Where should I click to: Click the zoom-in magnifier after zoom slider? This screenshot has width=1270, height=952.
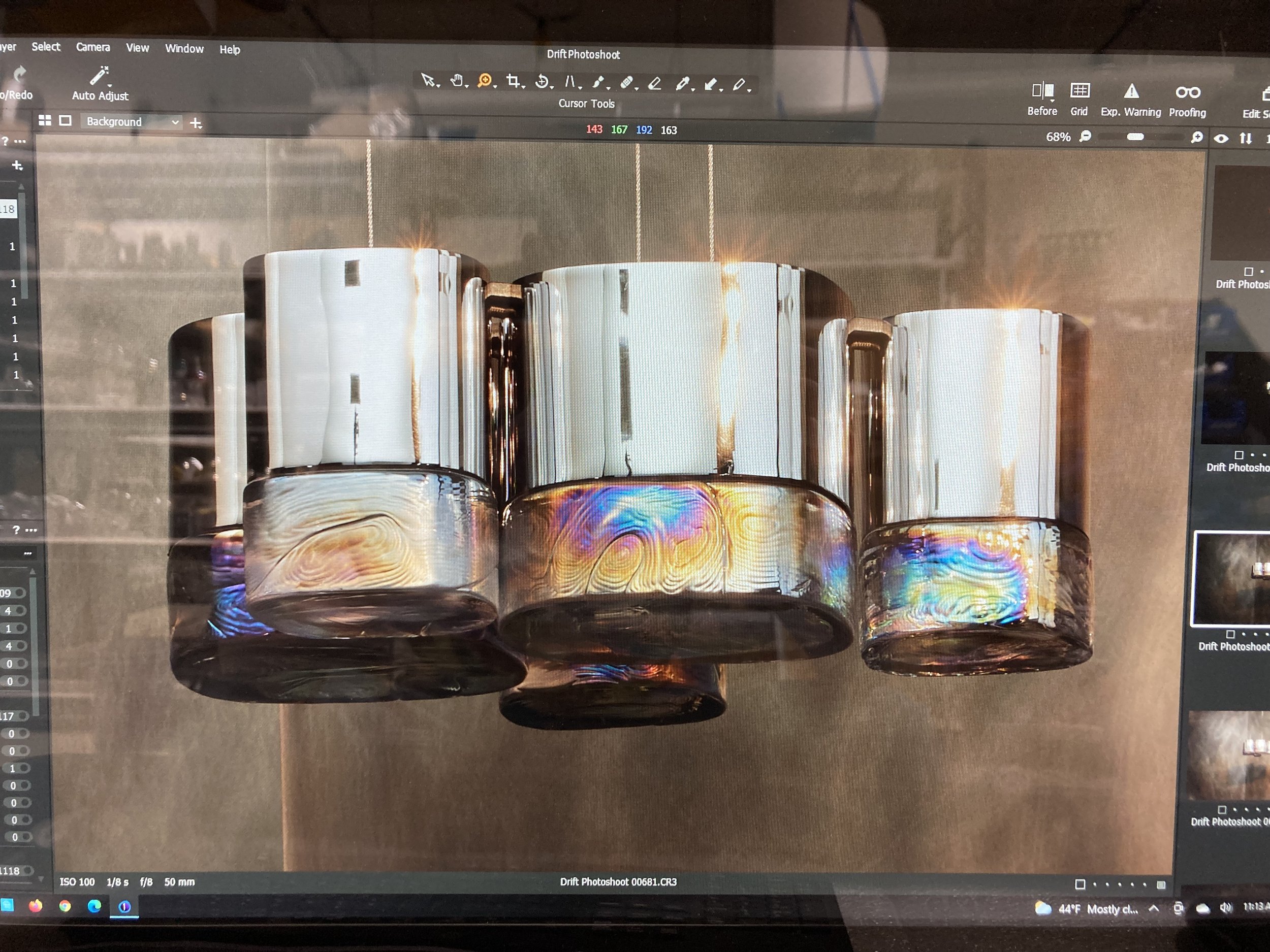[x=1197, y=138]
